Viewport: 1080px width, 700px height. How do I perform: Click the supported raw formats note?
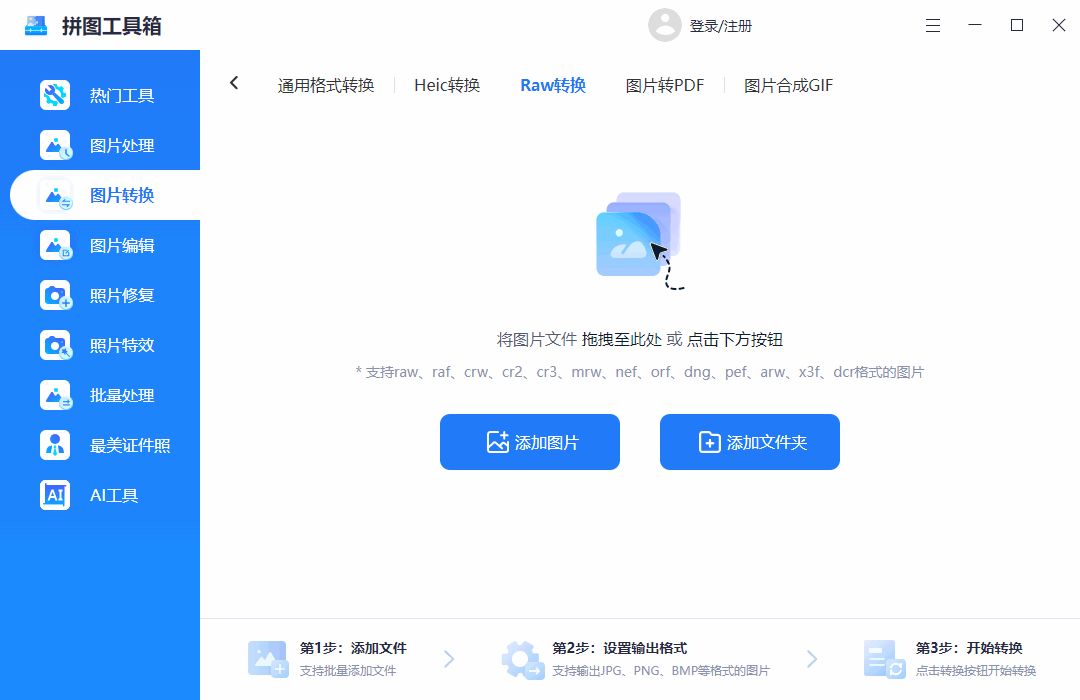point(640,372)
